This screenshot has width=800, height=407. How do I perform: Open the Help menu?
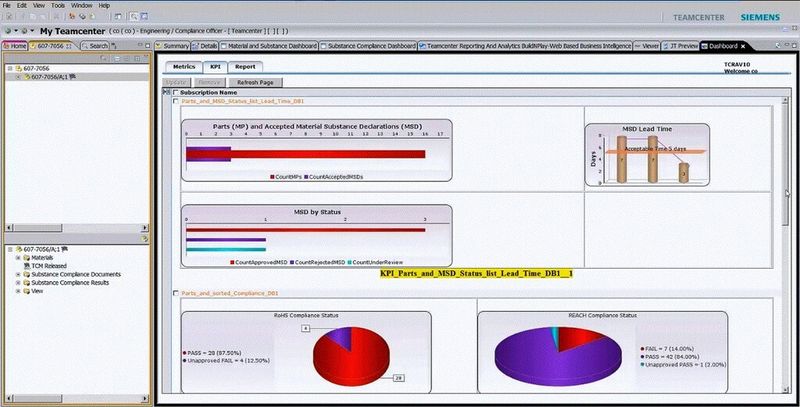104,6
